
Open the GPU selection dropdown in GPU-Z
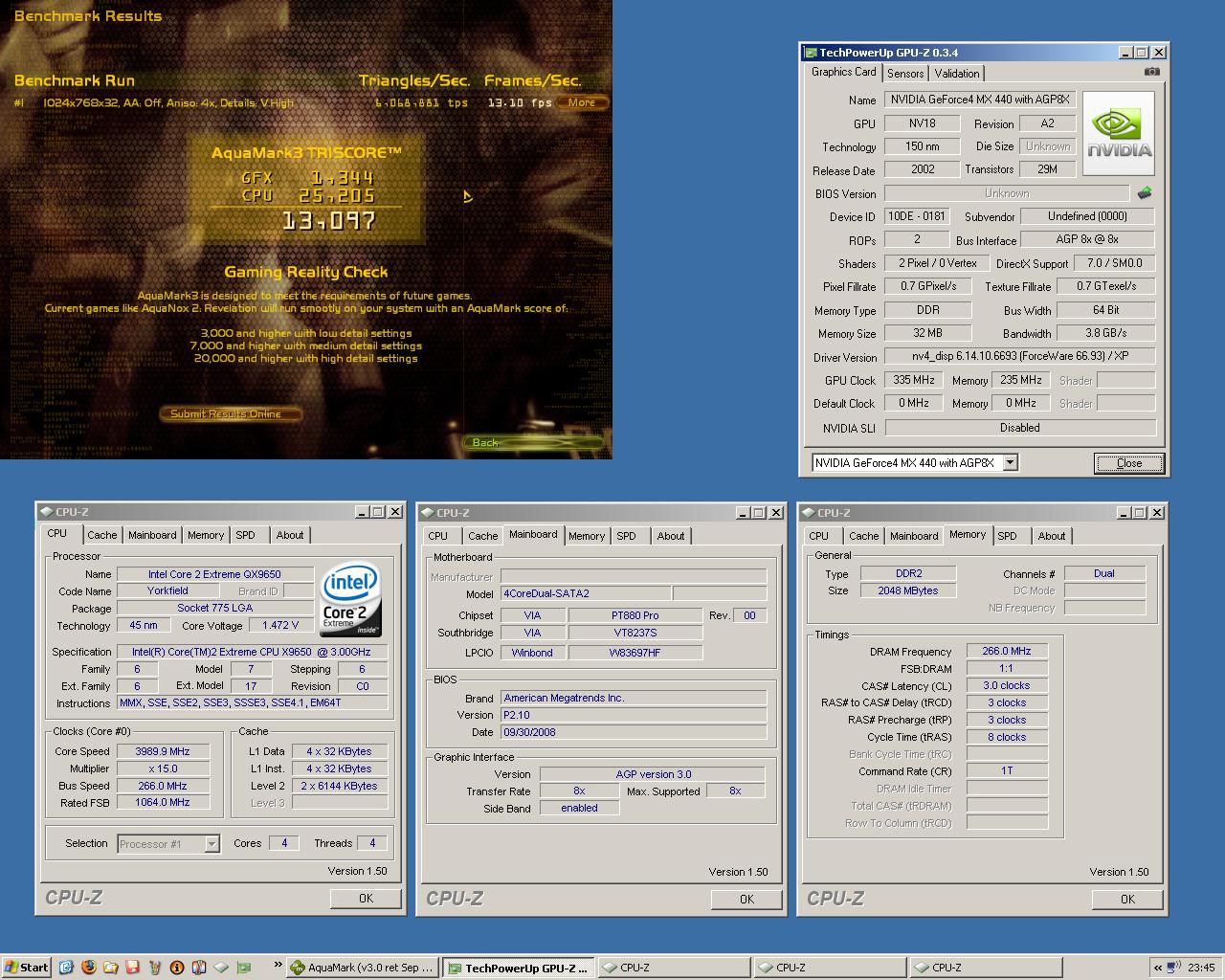click(1010, 463)
